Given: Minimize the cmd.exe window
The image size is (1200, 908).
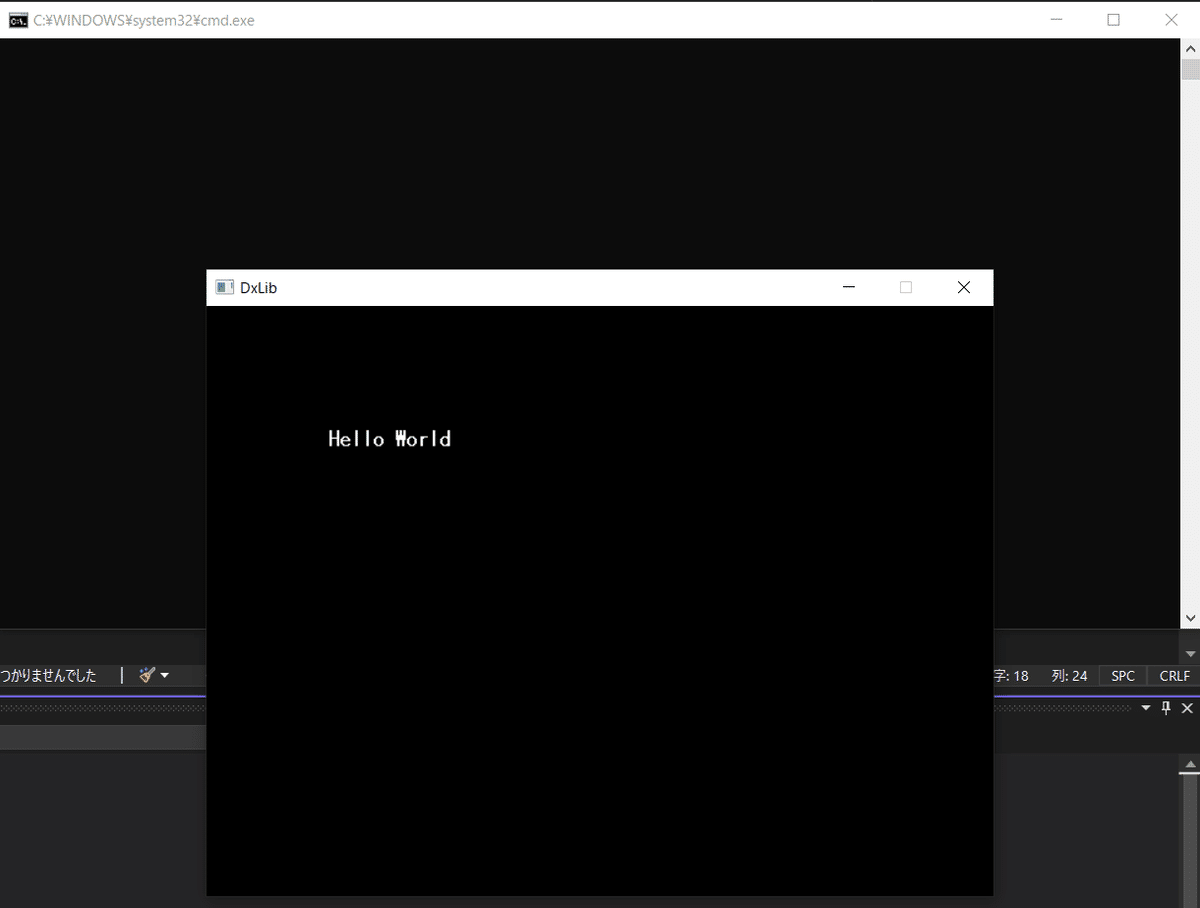Looking at the screenshot, I should click(1056, 20).
